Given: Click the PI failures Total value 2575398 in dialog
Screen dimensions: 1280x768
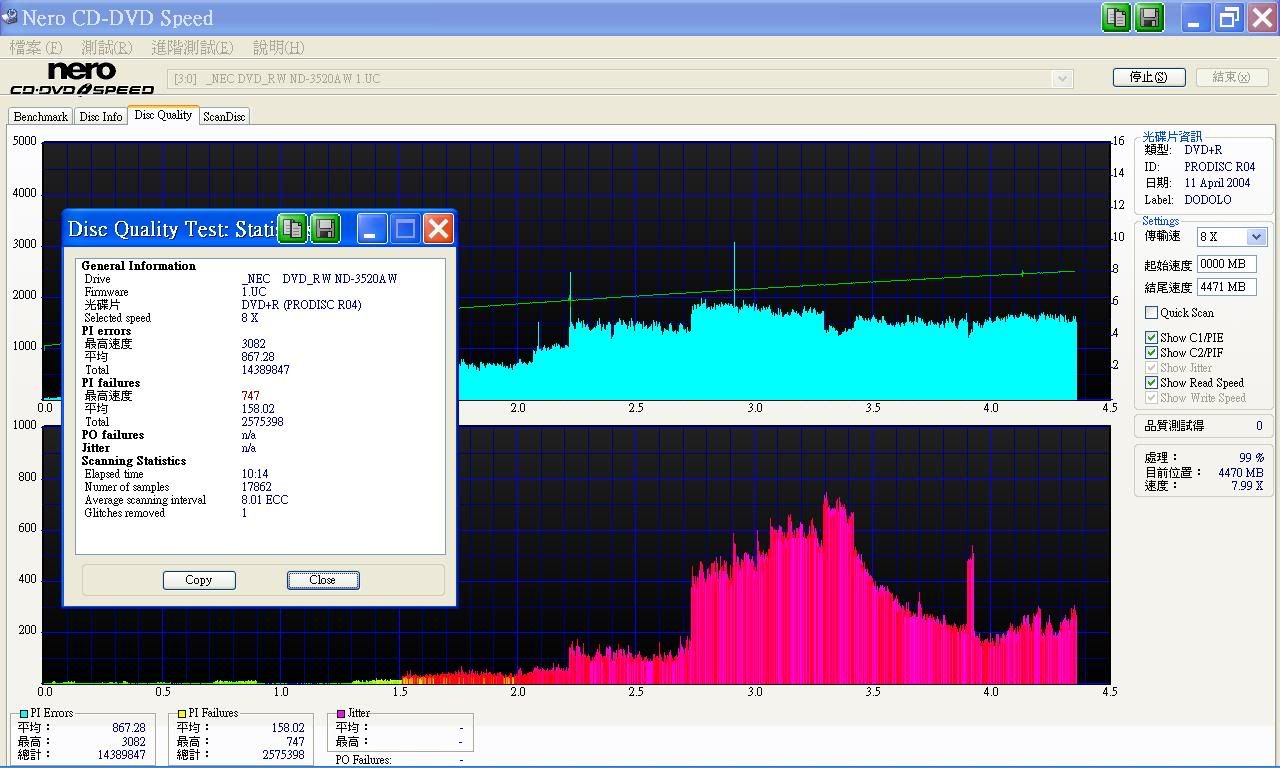Looking at the screenshot, I should click(x=262, y=422).
